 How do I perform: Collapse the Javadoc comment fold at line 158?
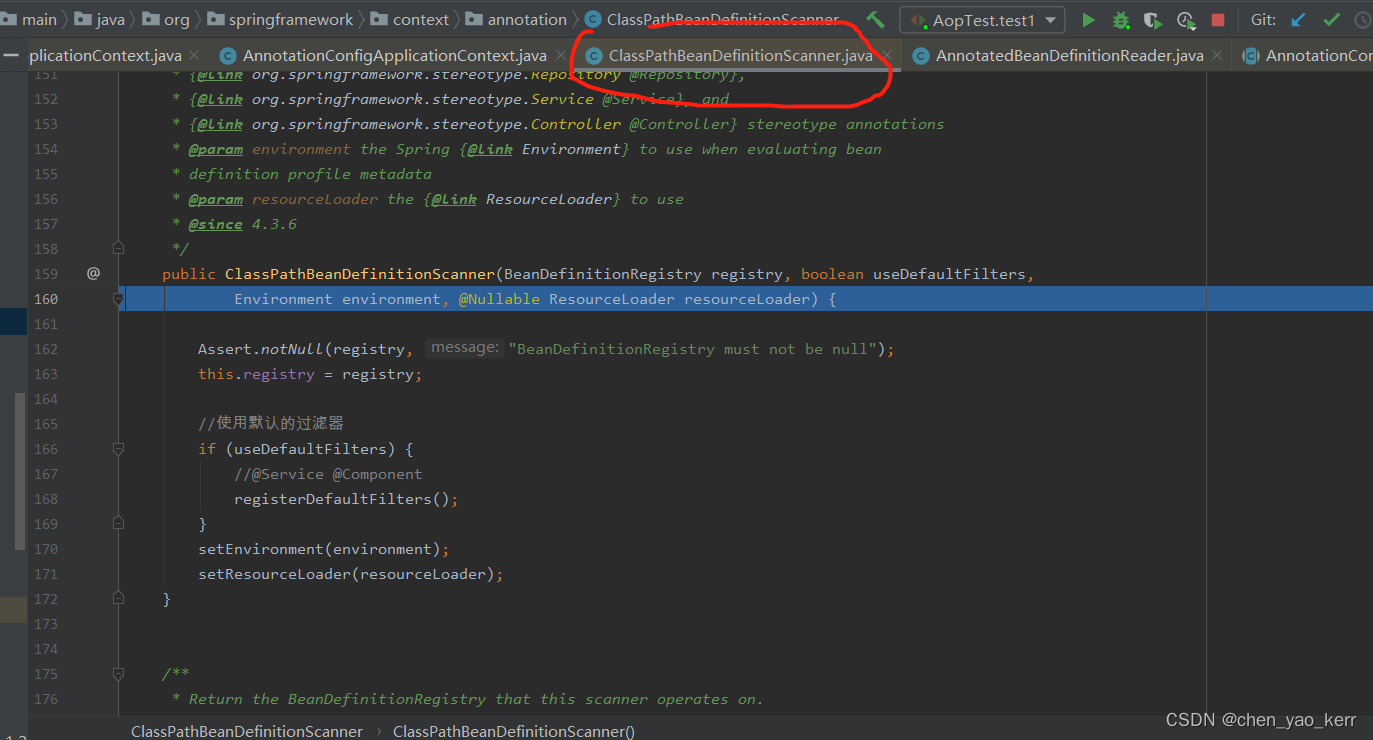click(x=118, y=247)
